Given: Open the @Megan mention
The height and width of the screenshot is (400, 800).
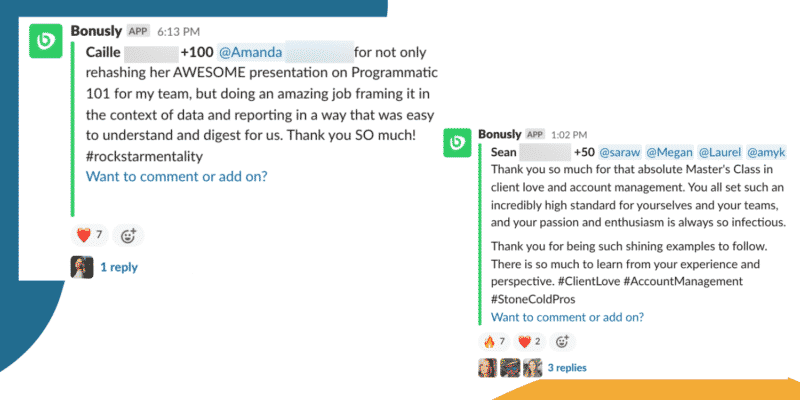Looking at the screenshot, I should click(x=667, y=152).
